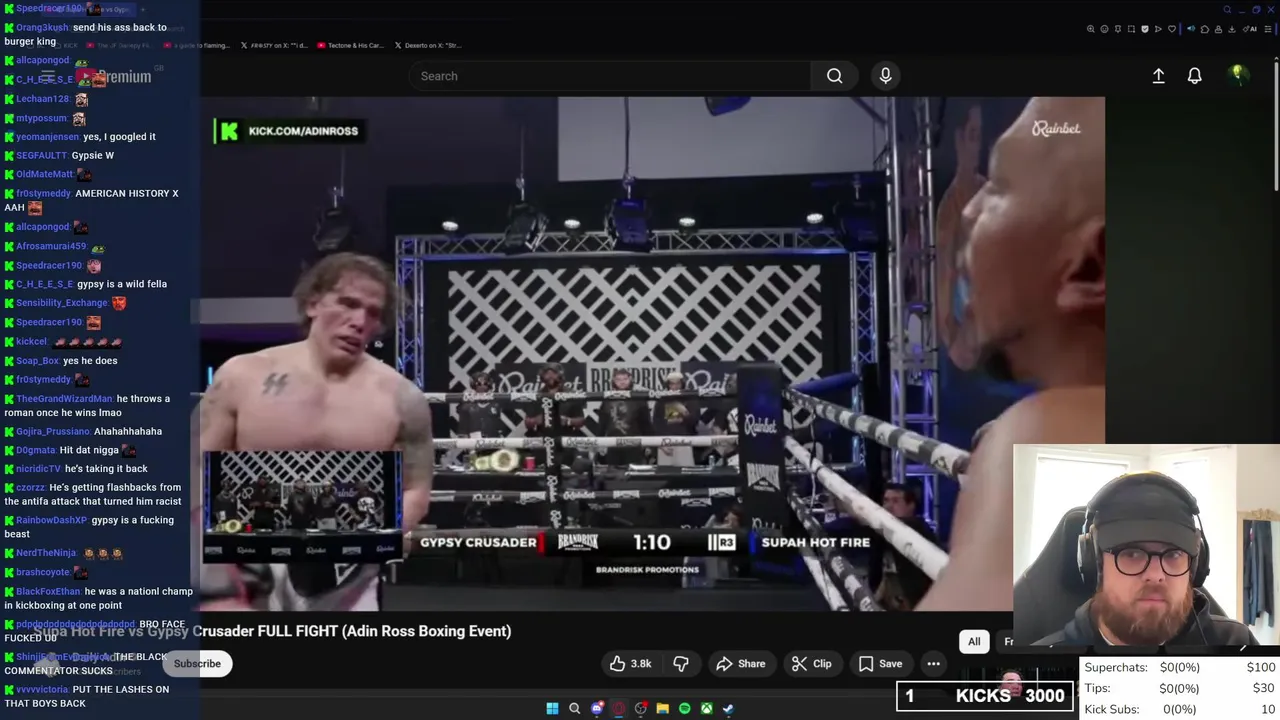Open the Tectone & His Car bookmark

click(349, 45)
